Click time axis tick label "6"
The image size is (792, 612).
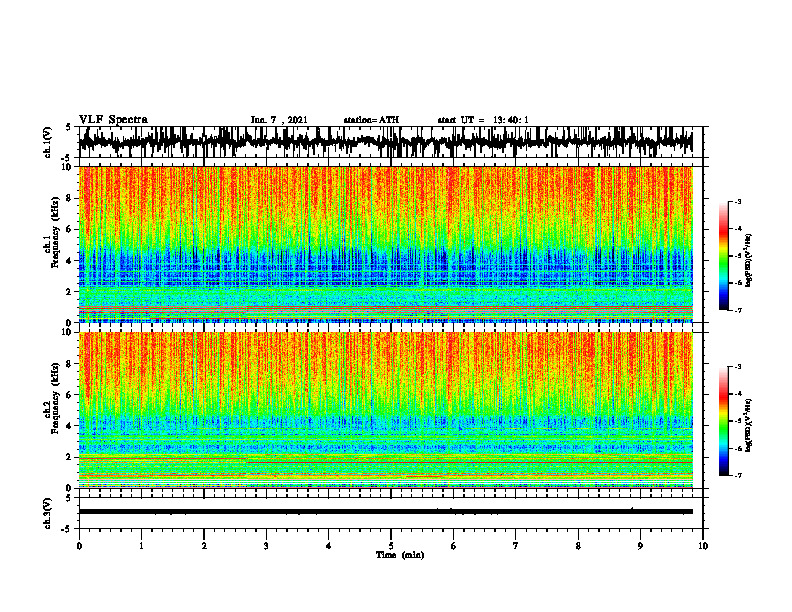coord(454,546)
